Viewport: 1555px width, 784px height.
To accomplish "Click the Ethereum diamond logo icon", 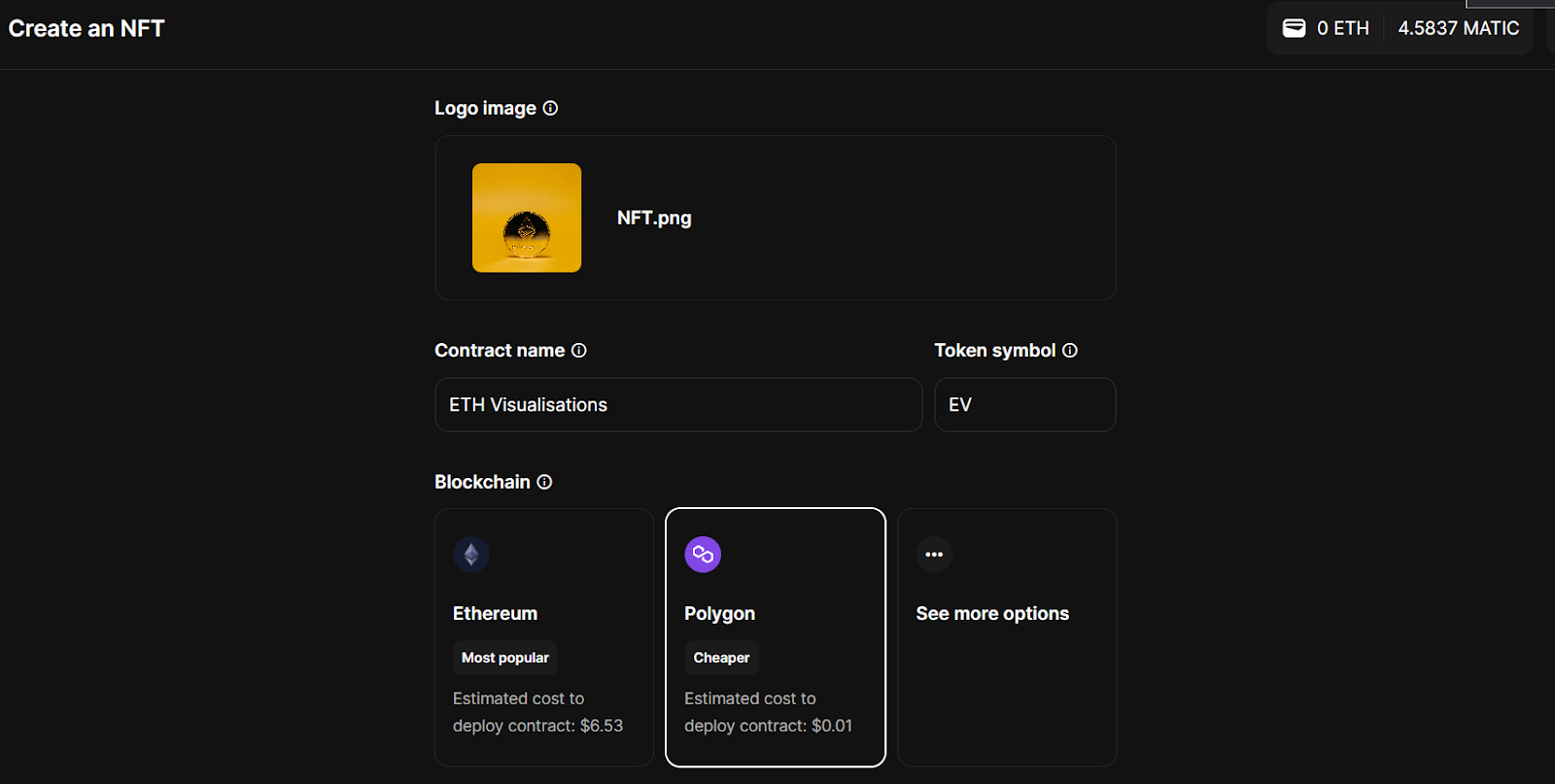I will [x=471, y=555].
